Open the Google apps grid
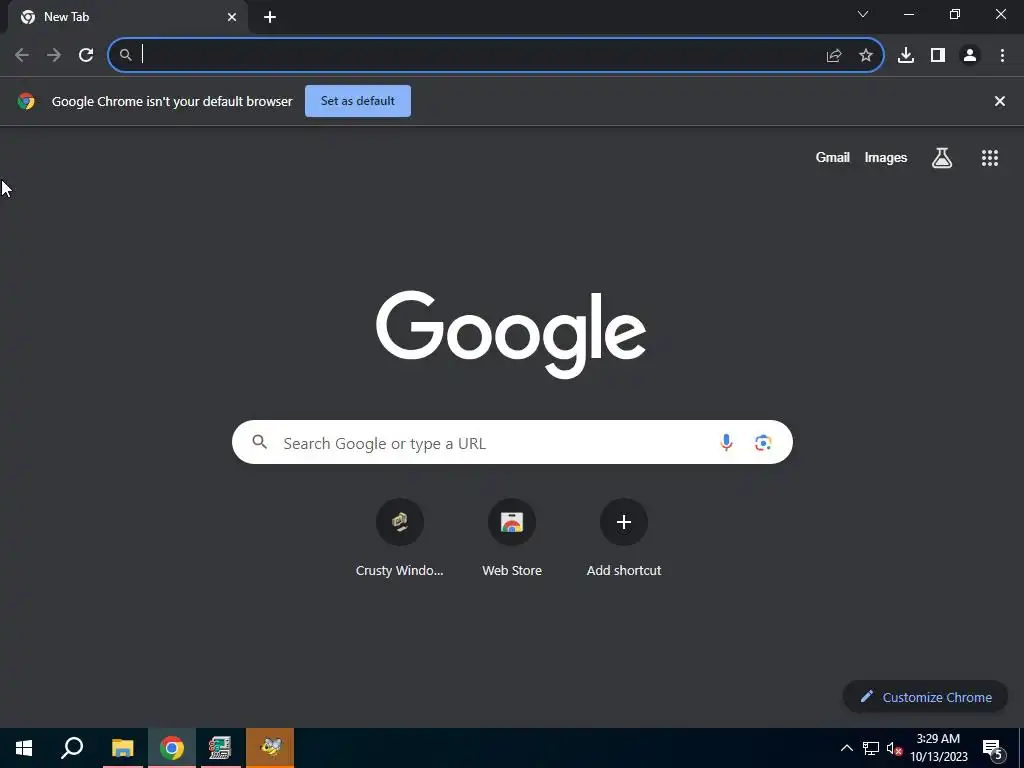This screenshot has width=1024, height=768. pos(990,157)
